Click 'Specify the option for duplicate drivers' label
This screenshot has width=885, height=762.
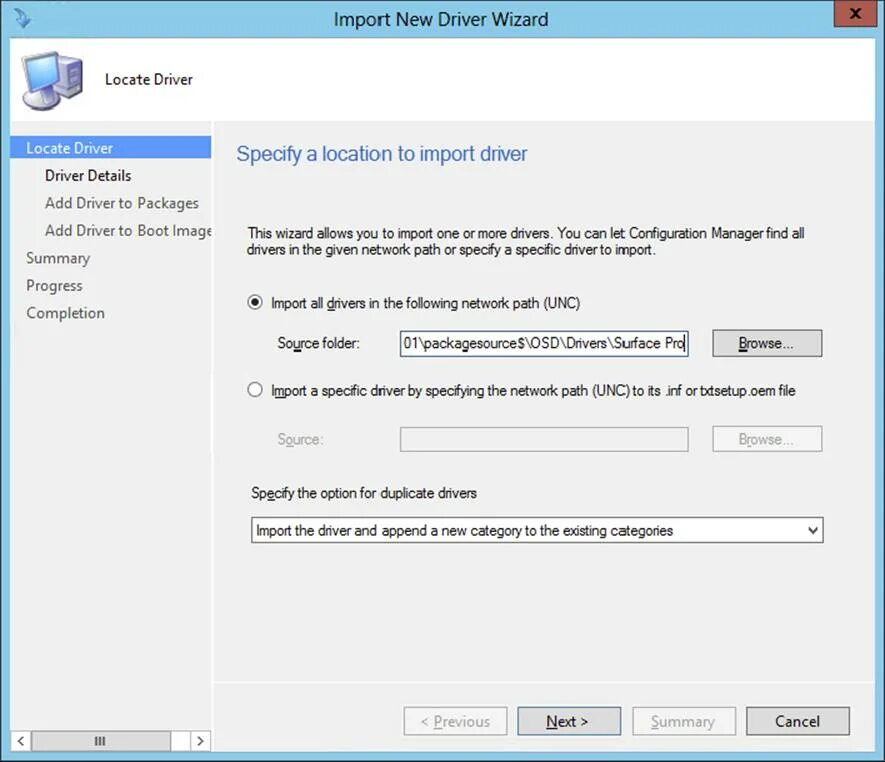tap(364, 493)
